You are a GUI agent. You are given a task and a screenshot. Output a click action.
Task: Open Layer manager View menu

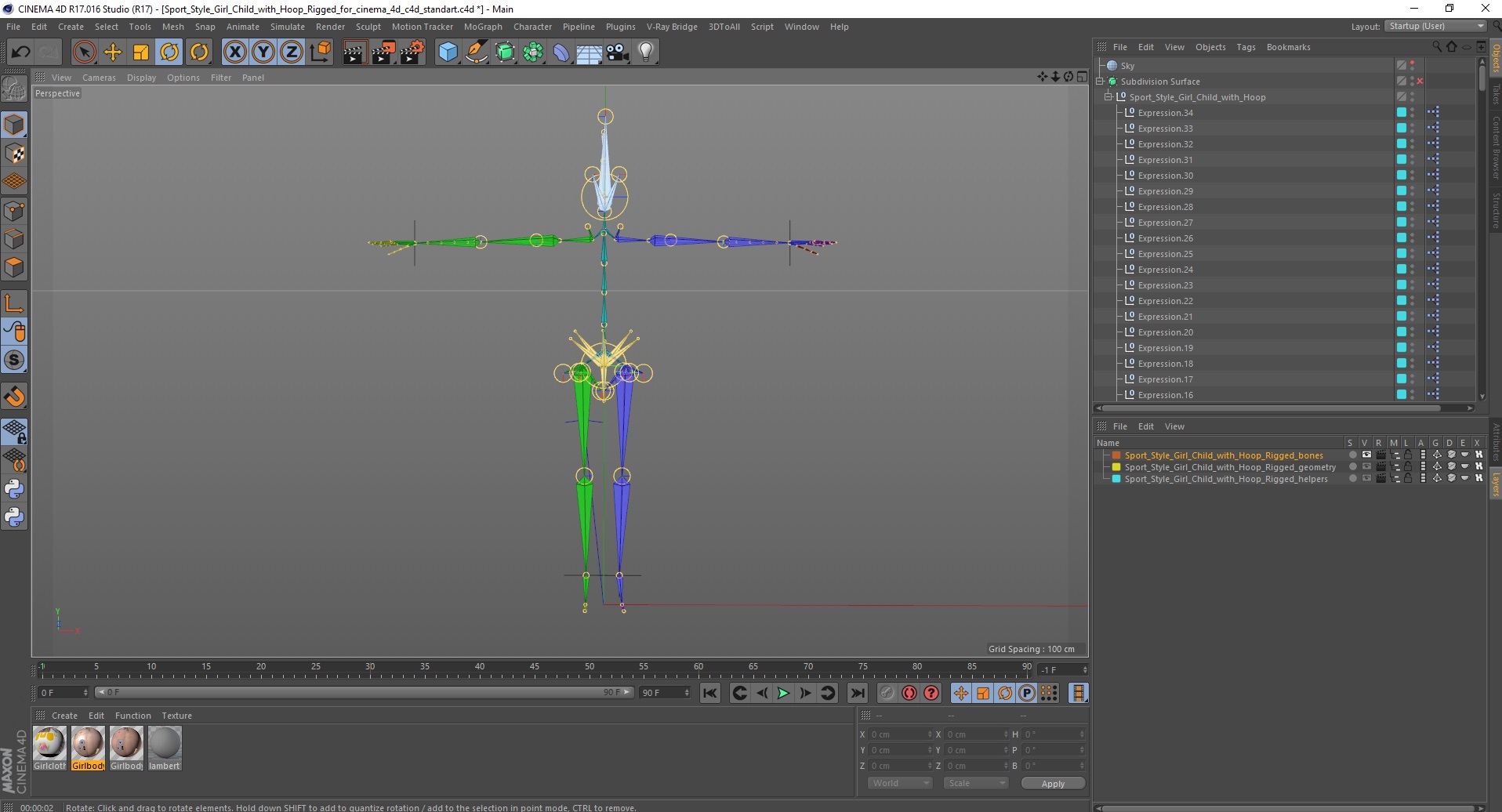[x=1174, y=426]
